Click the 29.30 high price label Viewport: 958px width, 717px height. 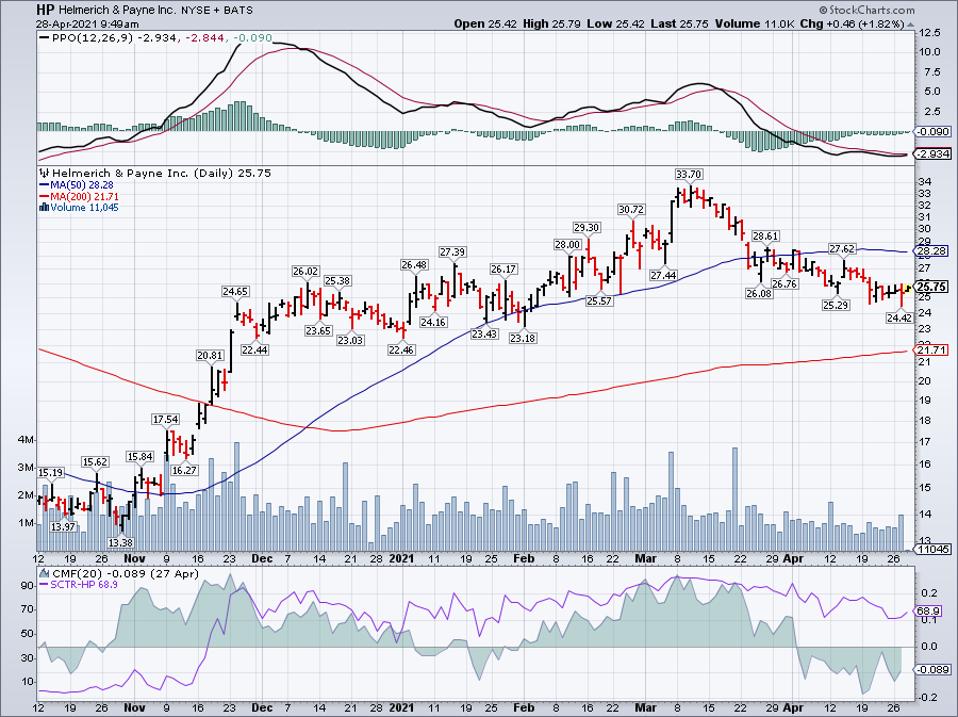pos(587,227)
